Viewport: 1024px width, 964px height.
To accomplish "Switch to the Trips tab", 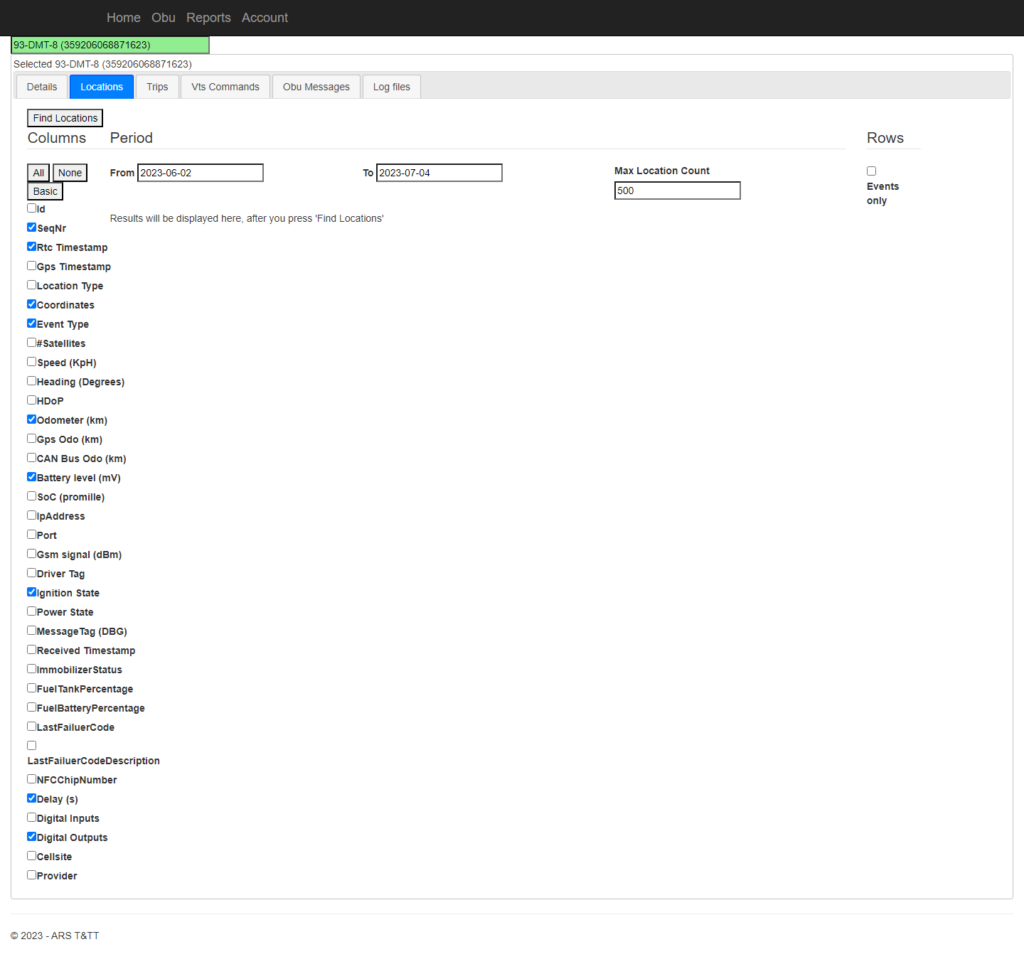I will (157, 87).
